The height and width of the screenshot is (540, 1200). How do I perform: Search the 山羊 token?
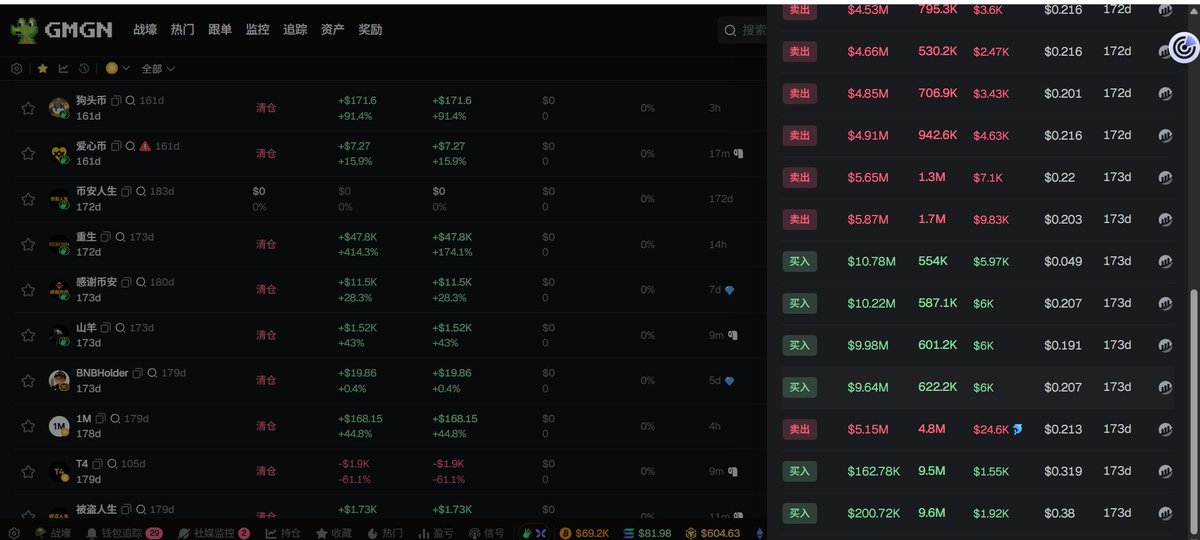120,327
